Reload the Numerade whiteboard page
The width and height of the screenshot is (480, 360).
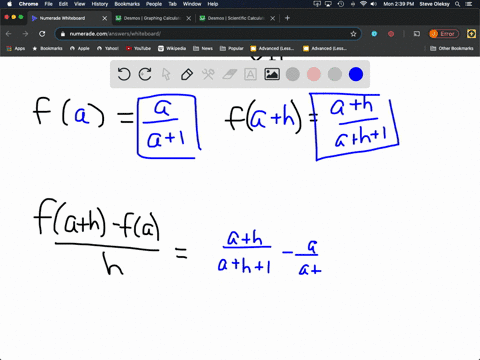pos(42,34)
